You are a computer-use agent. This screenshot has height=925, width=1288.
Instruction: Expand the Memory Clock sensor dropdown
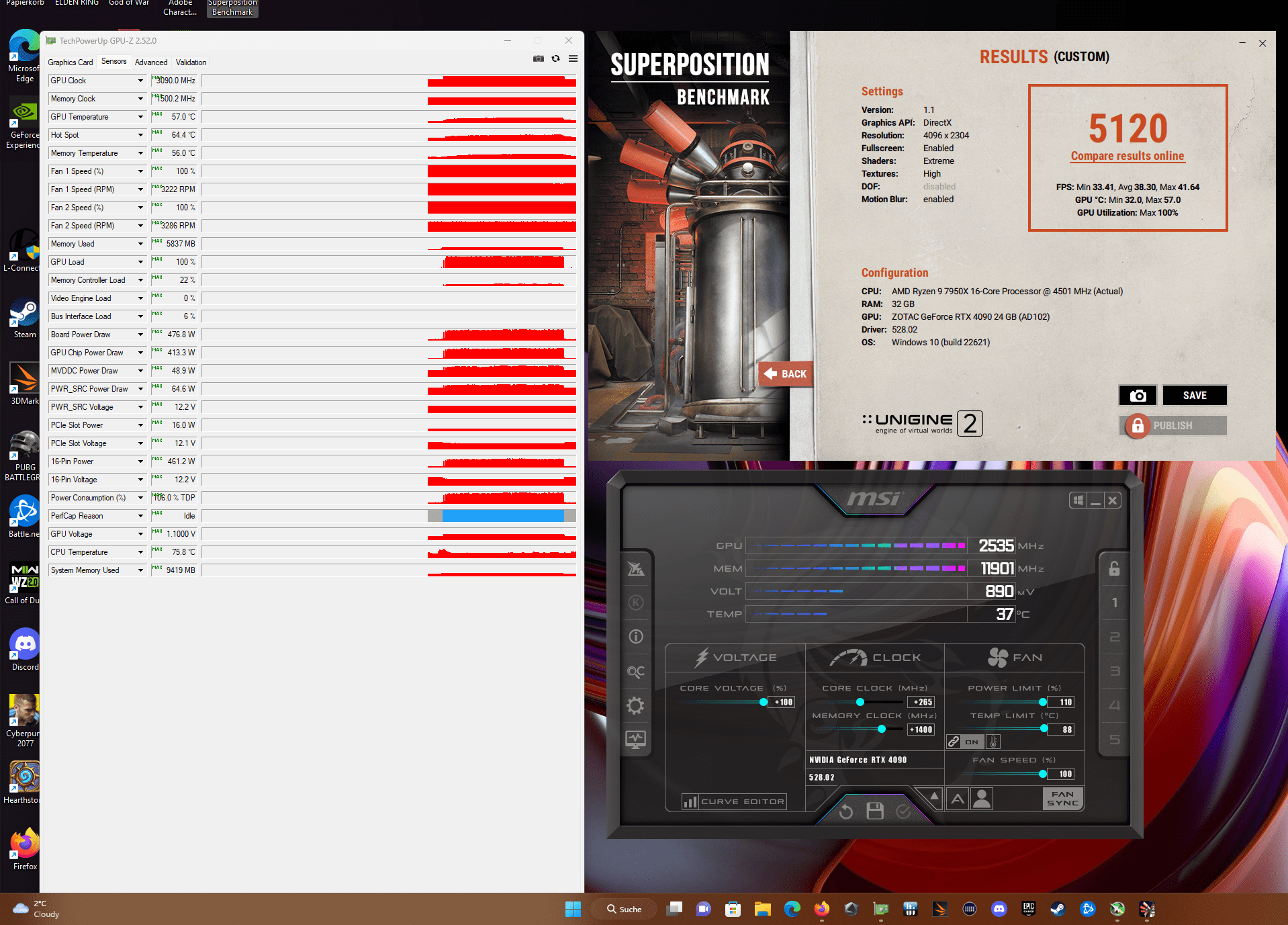pyautogui.click(x=140, y=99)
